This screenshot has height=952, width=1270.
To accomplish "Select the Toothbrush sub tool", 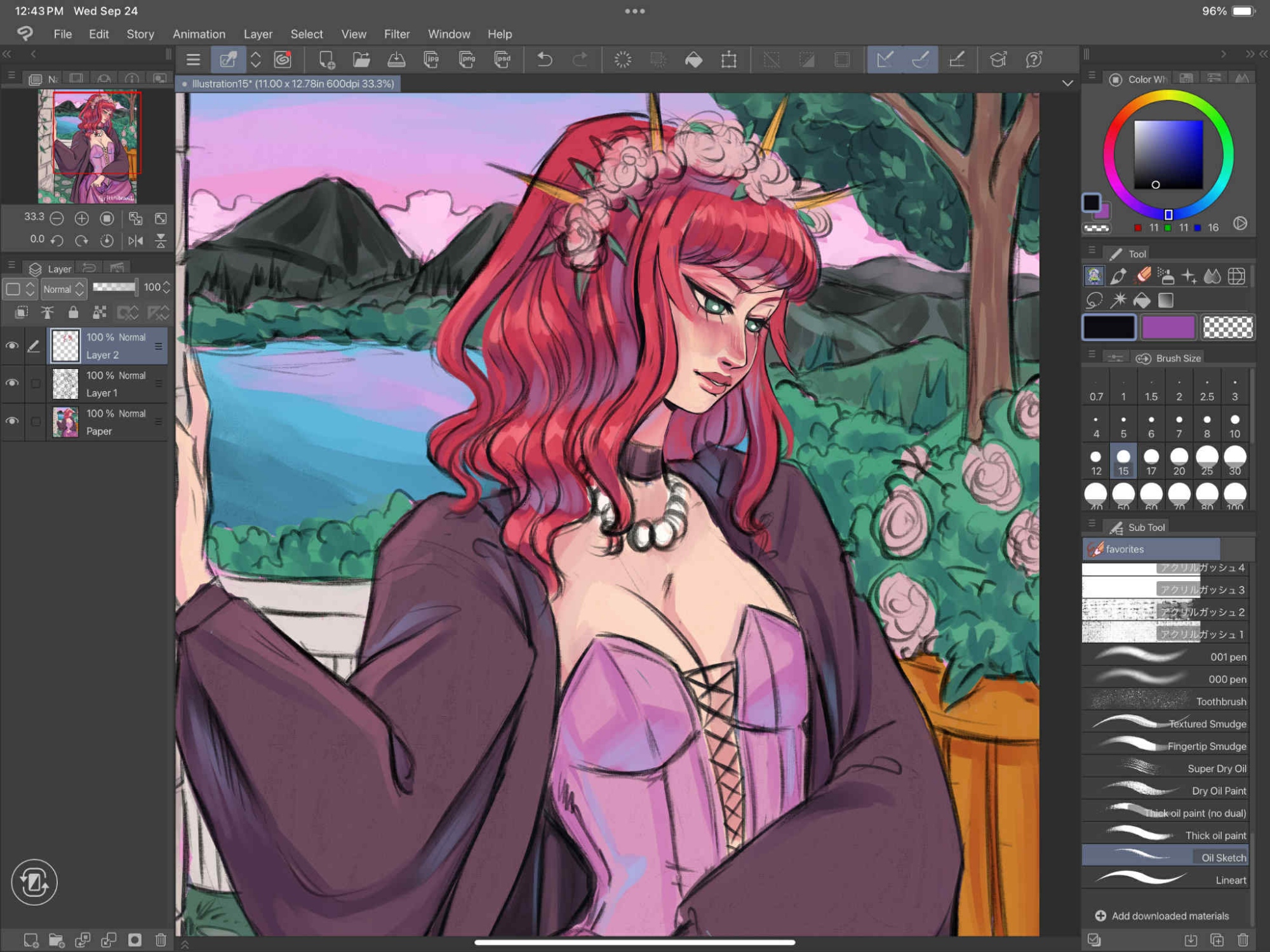I will point(1166,701).
